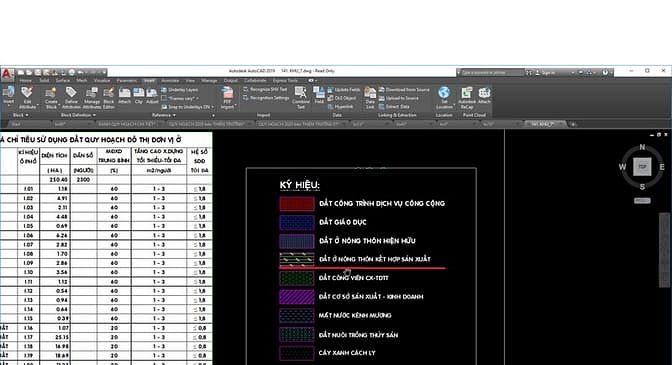Image resolution: width=672 pixels, height=365 pixels.
Task: Switch to the Output ribbon tab
Action: pos(231,81)
